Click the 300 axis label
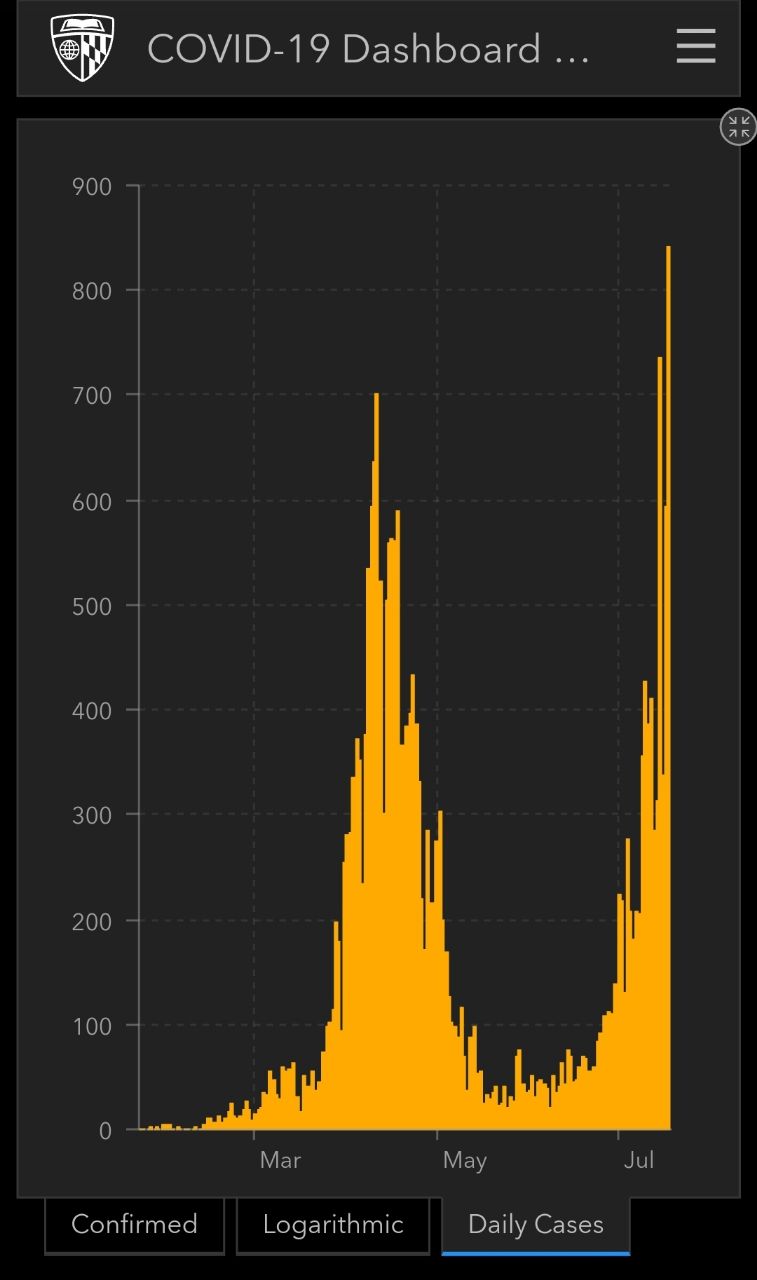 pos(92,816)
